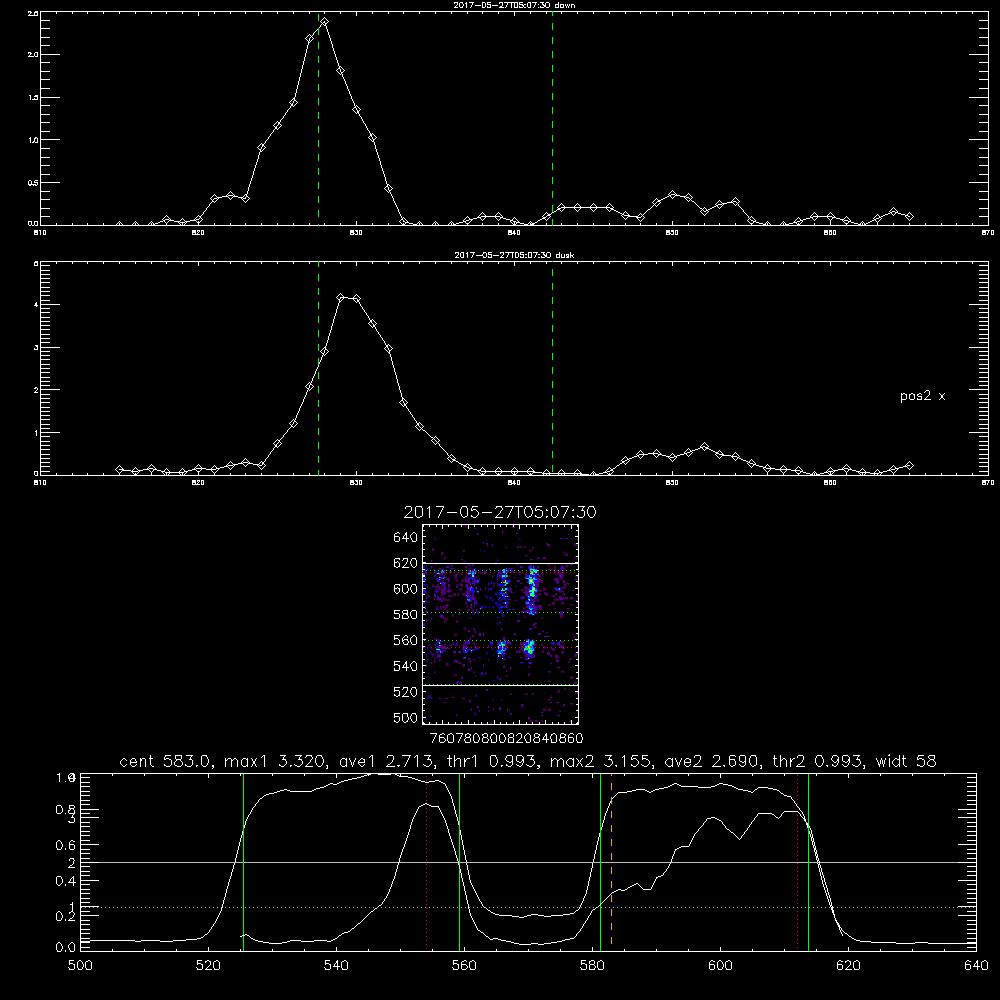Select the 'pos2 x' label in dusk plot

click(922, 396)
